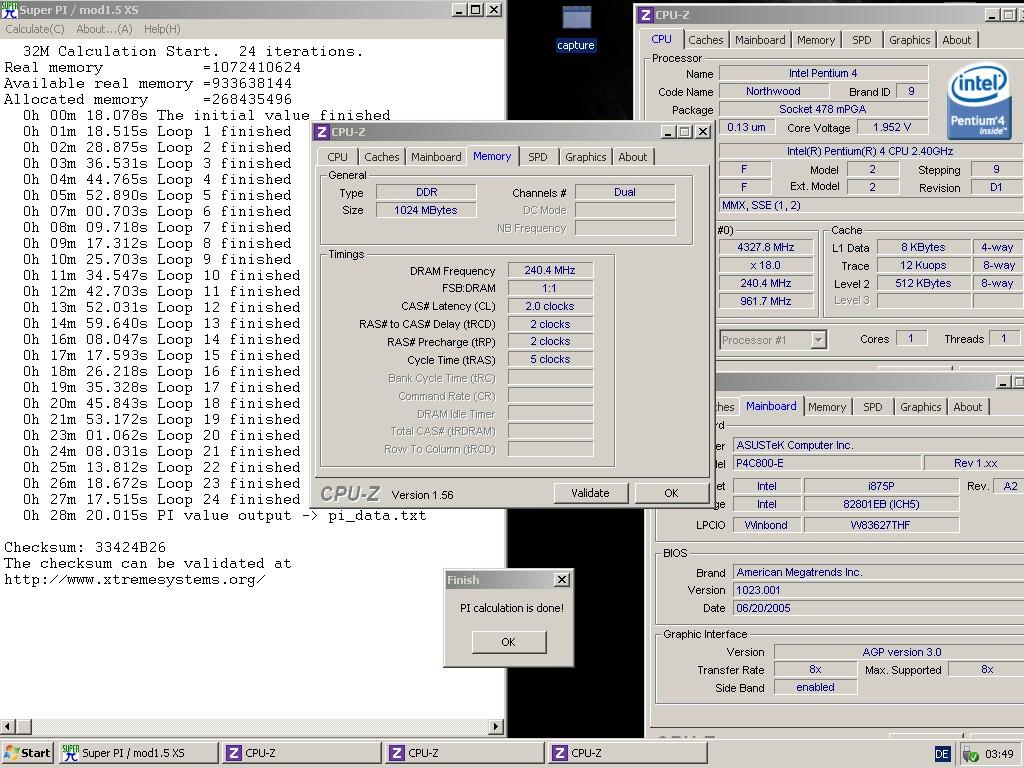Click the system tray network icon
Viewport: 1024px width, 768px height.
point(971,754)
